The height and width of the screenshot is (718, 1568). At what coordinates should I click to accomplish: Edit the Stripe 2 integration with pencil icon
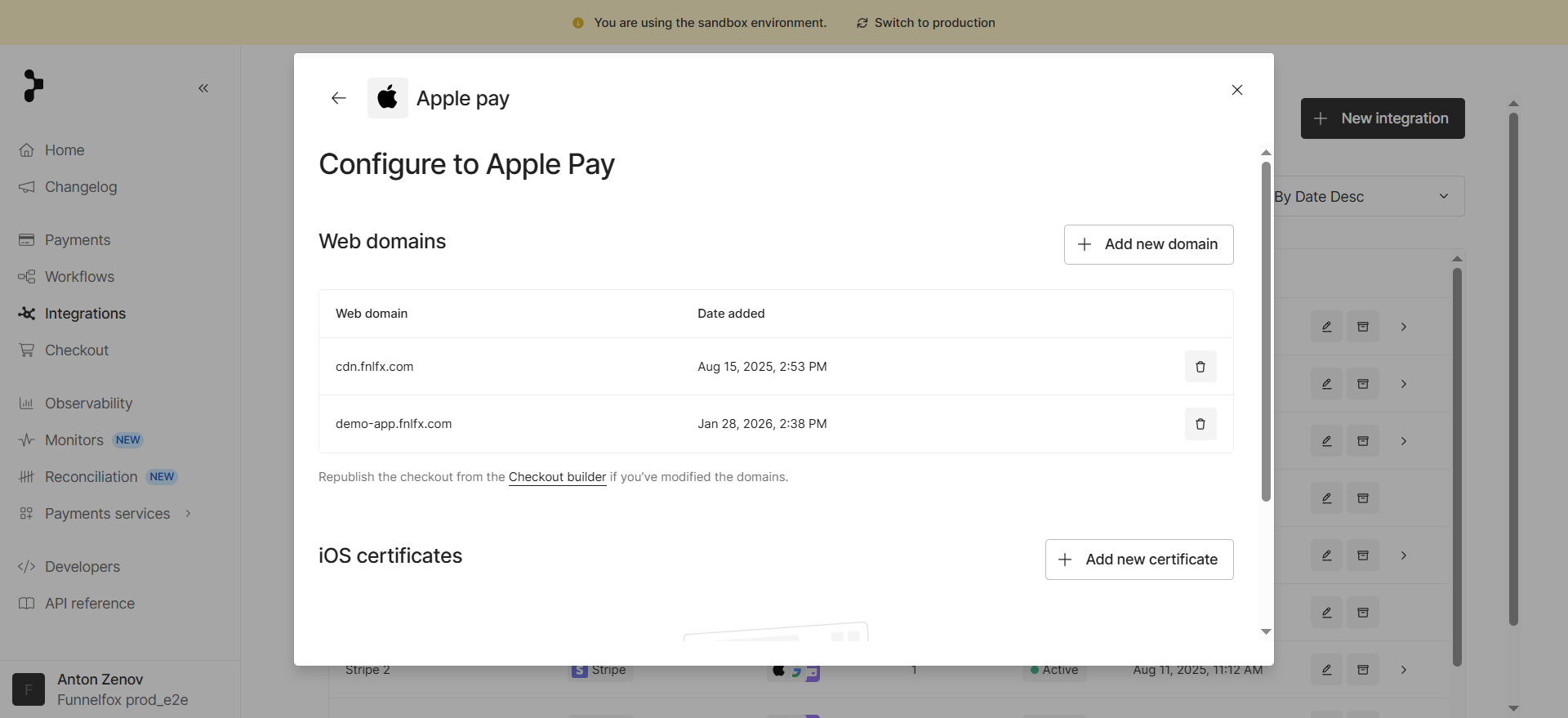(1327, 670)
